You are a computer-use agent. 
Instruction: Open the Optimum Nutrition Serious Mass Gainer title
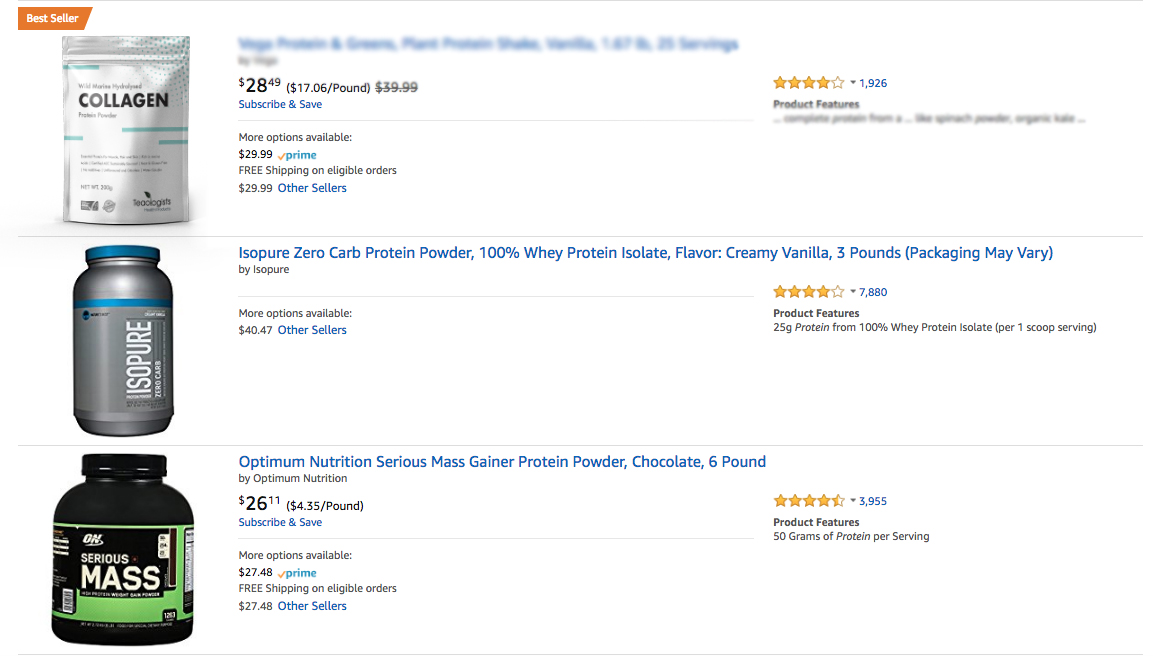(x=502, y=462)
